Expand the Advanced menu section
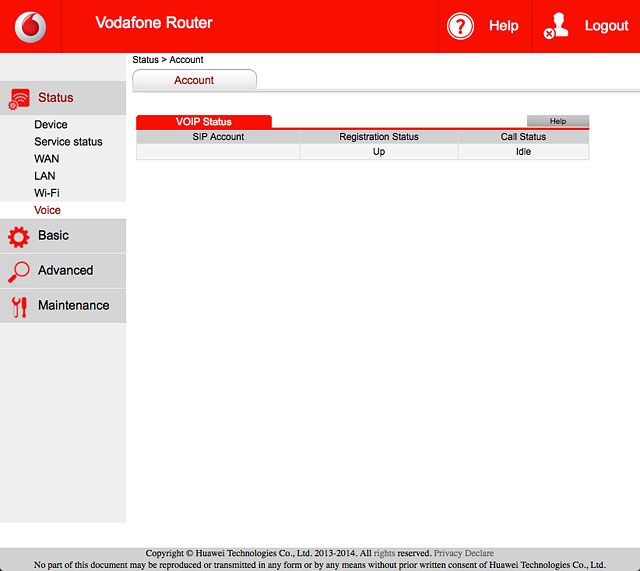The height and width of the screenshot is (571, 640). [x=63, y=271]
